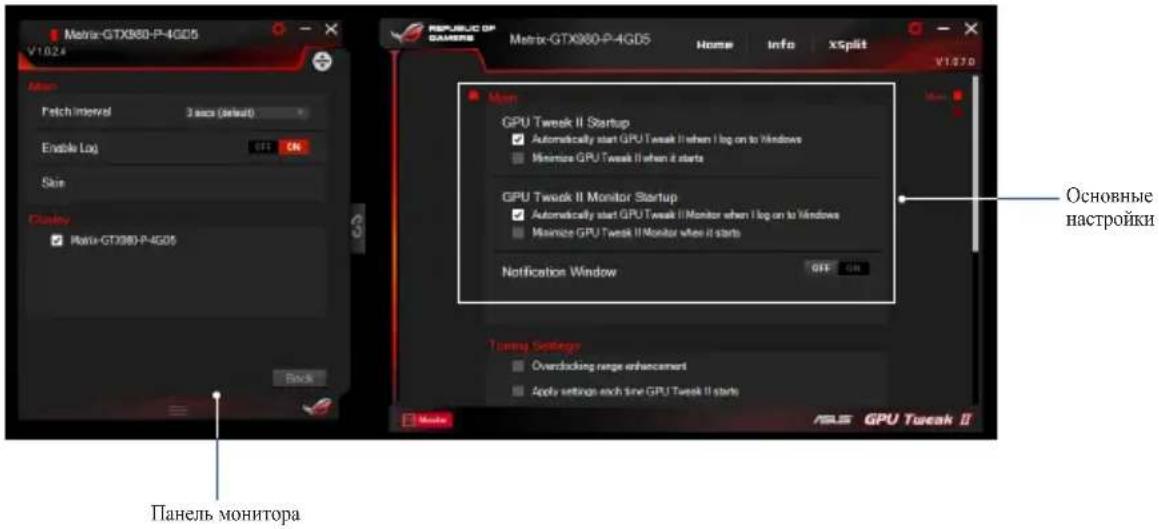Screen dimensions: 1159x529
Task: Click the Fetch Interval label
Action: click(x=76, y=112)
